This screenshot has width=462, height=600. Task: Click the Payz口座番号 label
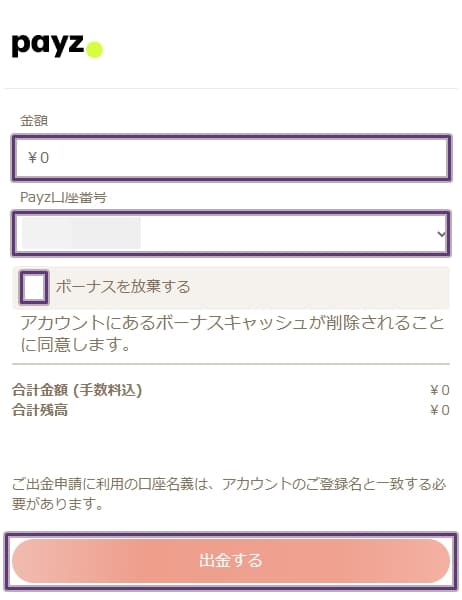[x=64, y=197]
